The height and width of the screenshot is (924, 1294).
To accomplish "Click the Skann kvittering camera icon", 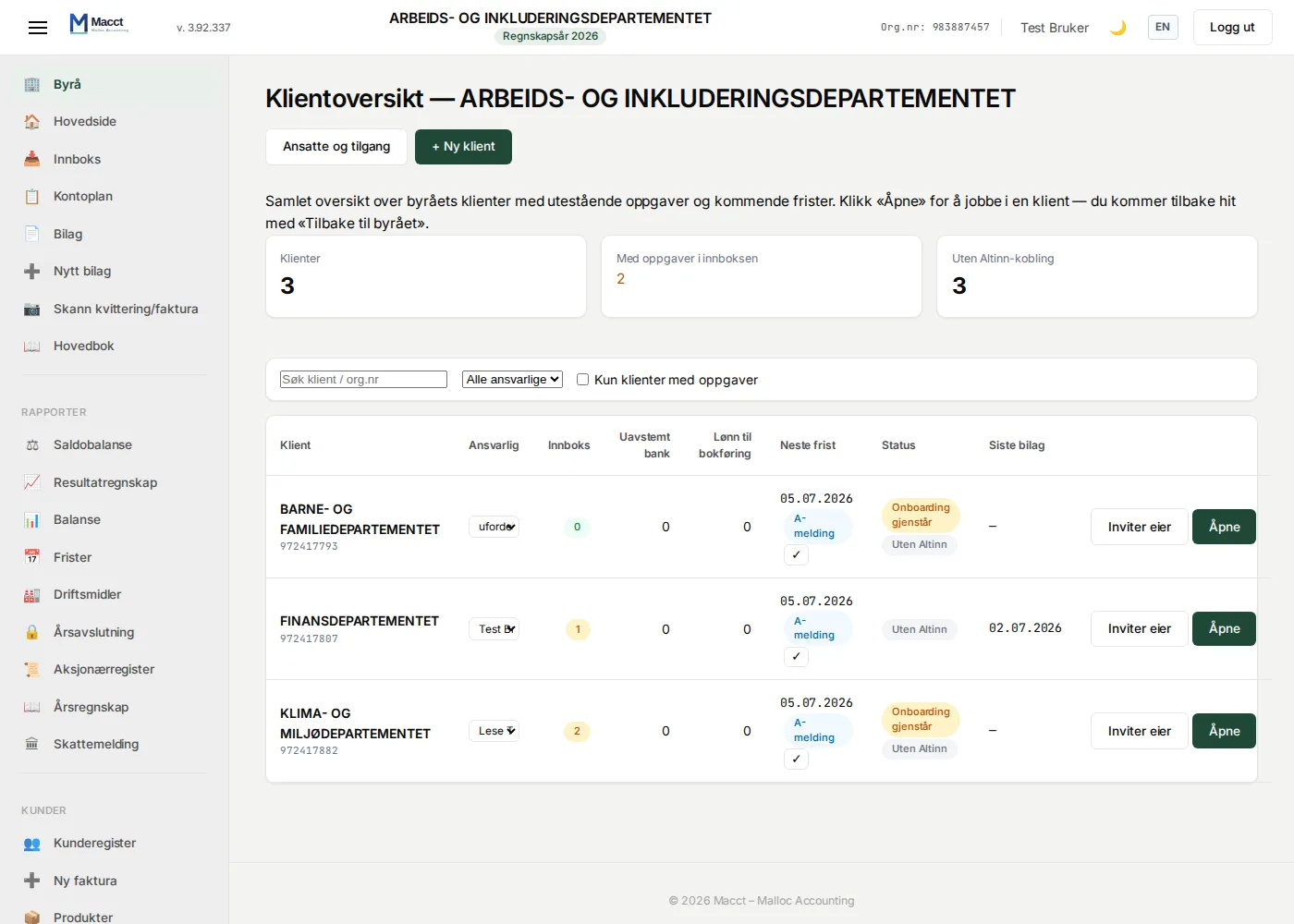I will point(32,309).
